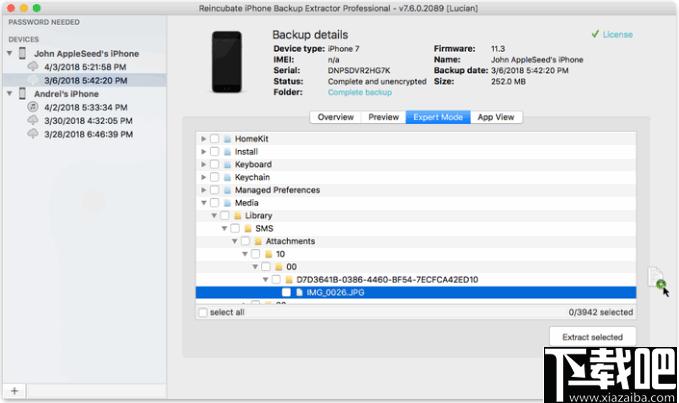
Task: Check the D7D3641B-0386-4460 folder checkbox
Action: (x=276, y=280)
